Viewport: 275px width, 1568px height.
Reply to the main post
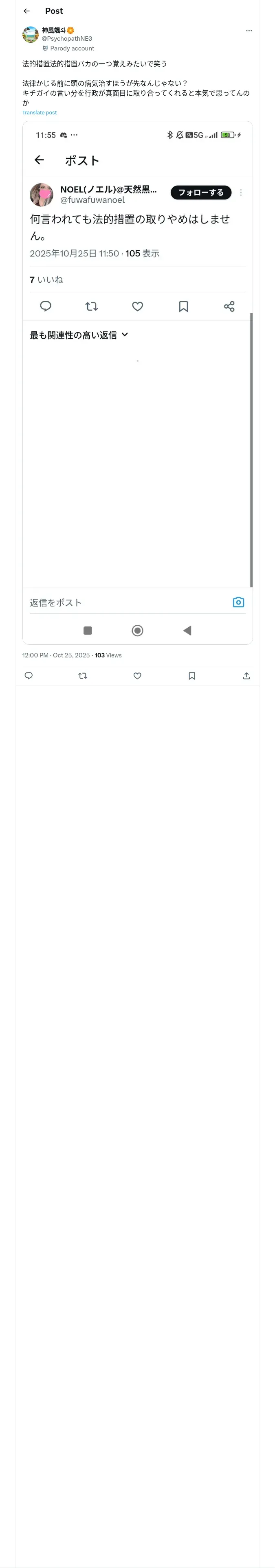(x=29, y=676)
